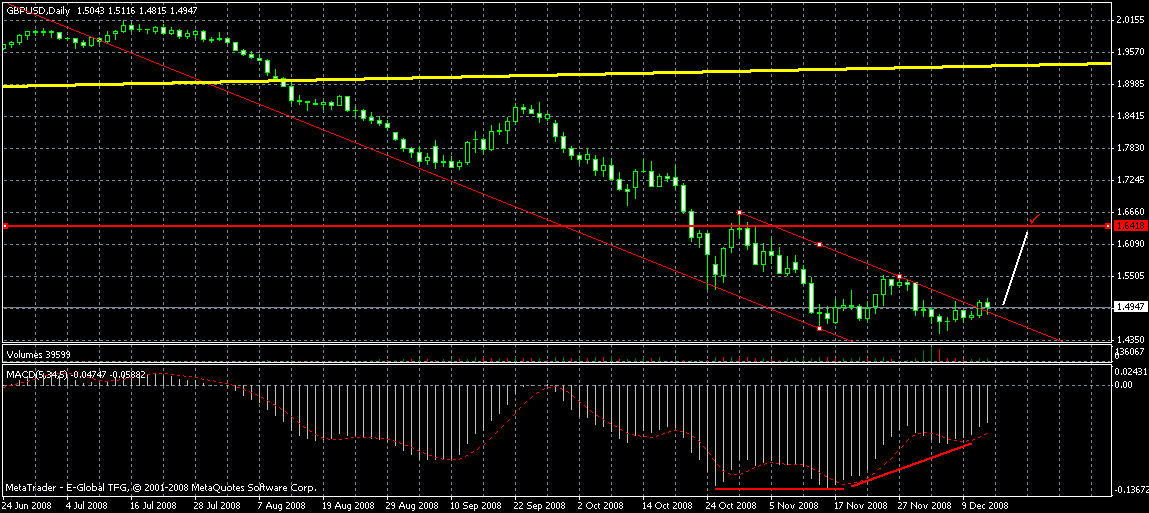Select channel anchor at the late November high
1149x513 pixels.
tap(899, 276)
